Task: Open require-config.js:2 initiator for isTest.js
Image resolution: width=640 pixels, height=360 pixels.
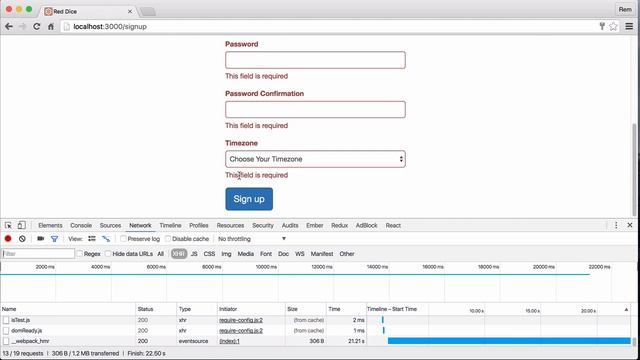Action: click(241, 320)
